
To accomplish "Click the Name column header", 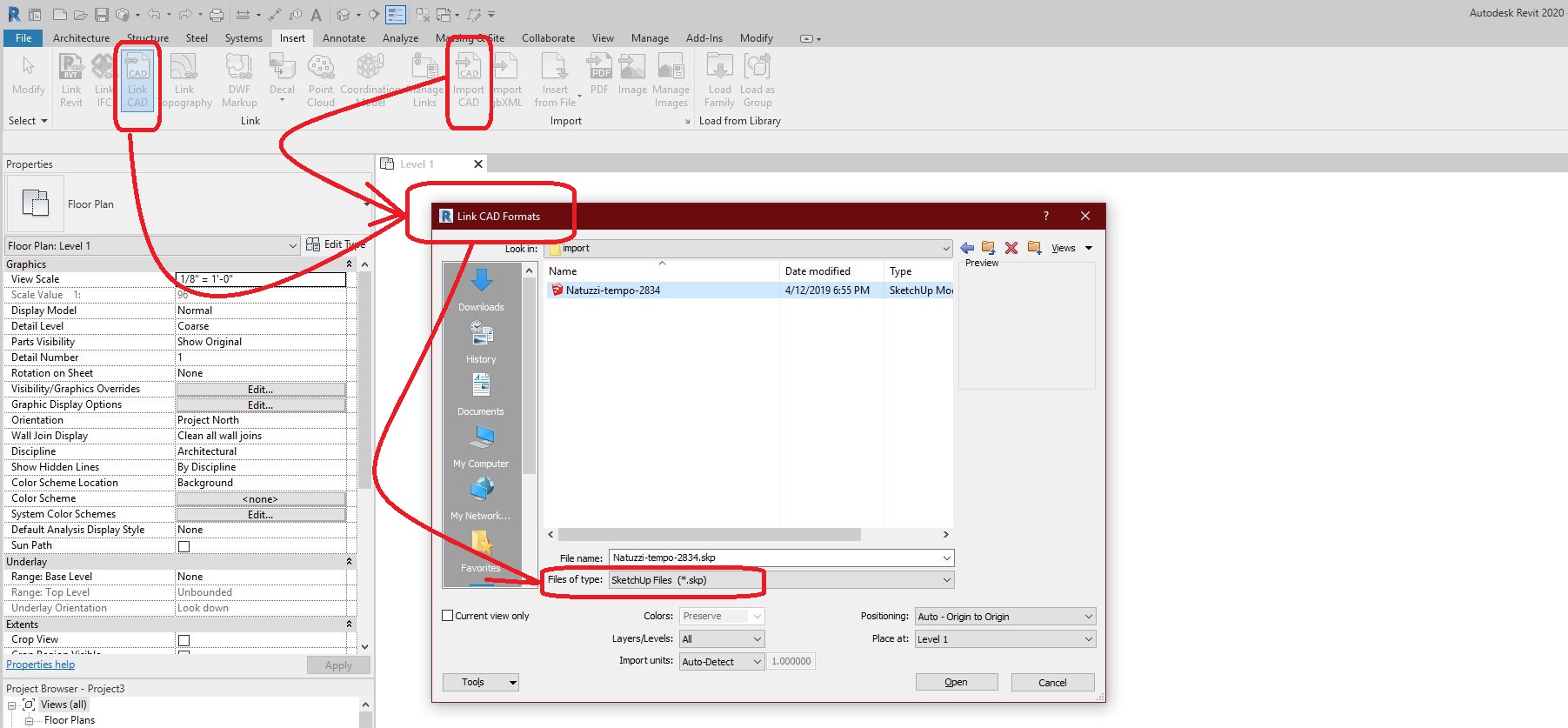I will click(661, 271).
